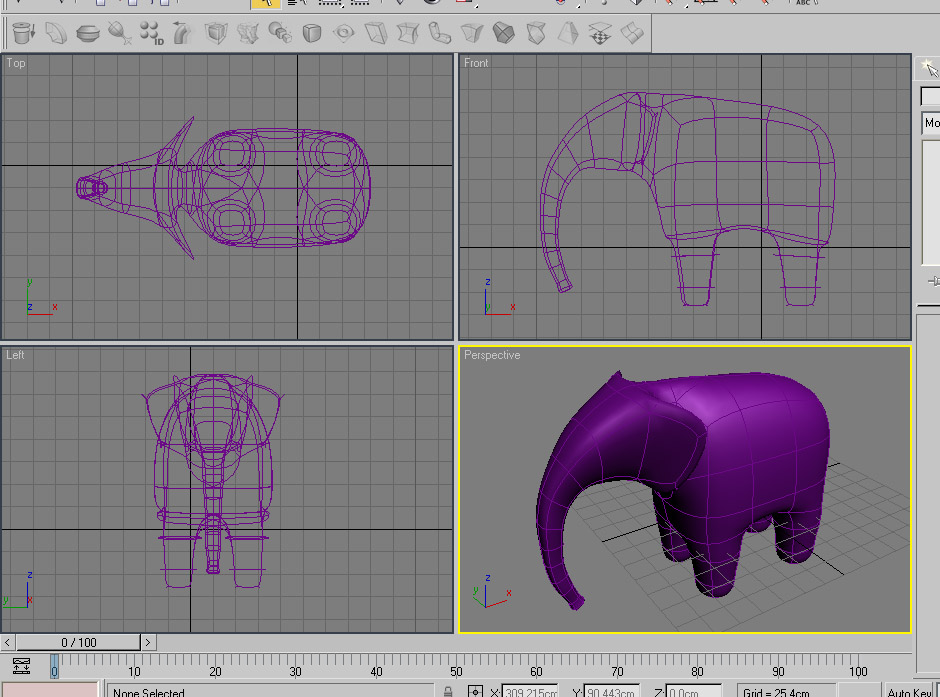The height and width of the screenshot is (697, 940).
Task: Step to previous frame with left arrow
Action: pos(7,642)
